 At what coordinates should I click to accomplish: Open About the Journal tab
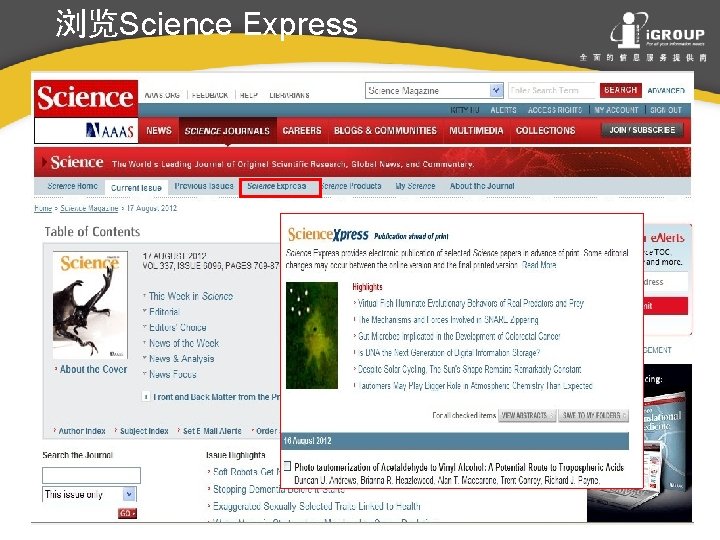(482, 186)
